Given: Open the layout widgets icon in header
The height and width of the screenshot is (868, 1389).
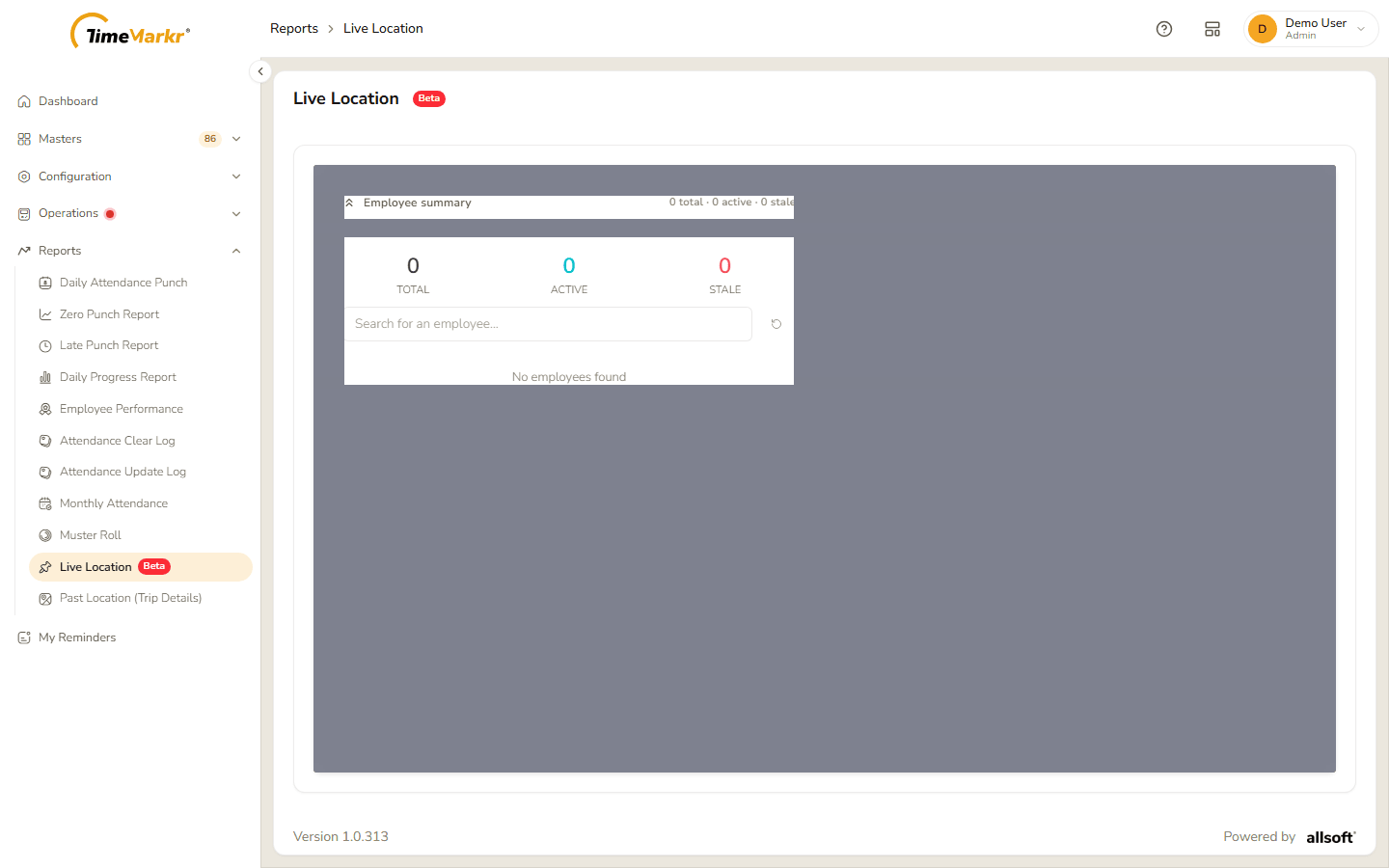Looking at the screenshot, I should click(1212, 29).
